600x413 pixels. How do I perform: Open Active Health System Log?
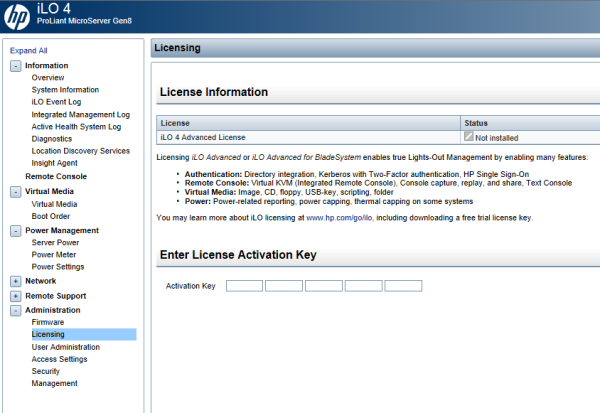tap(76, 127)
